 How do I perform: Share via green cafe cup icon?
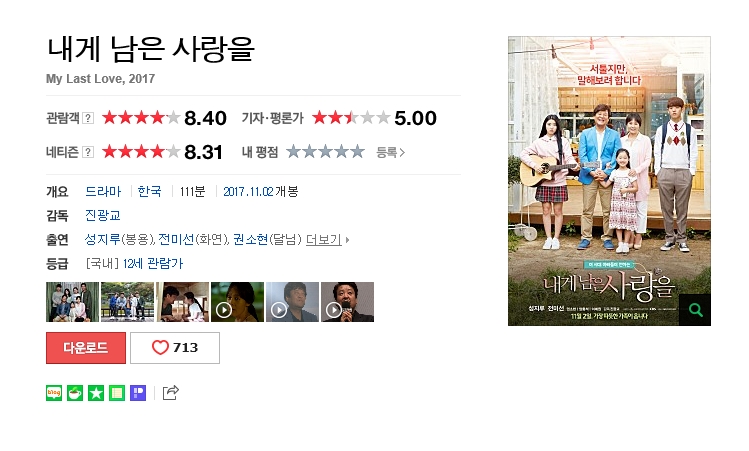tap(75, 393)
